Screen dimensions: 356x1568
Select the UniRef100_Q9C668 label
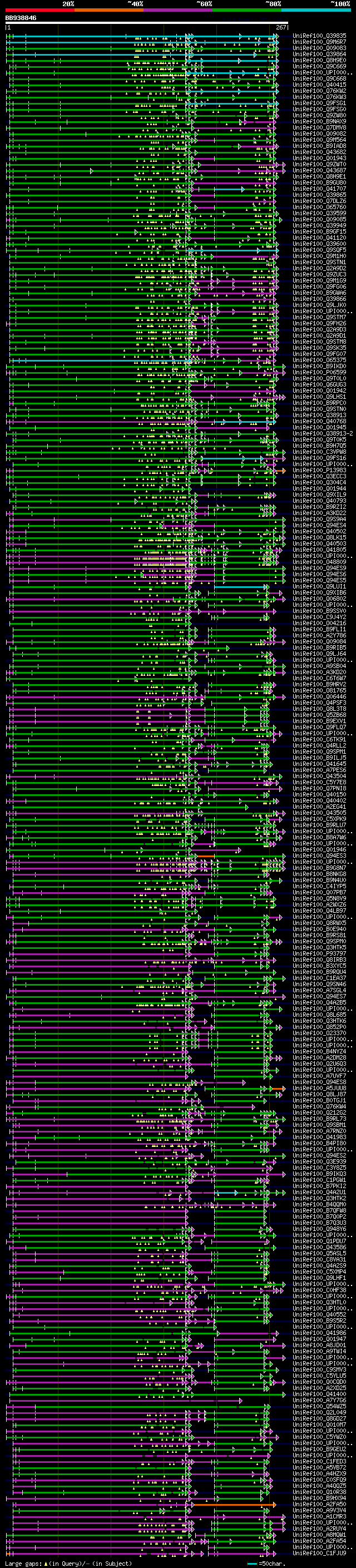pyautogui.click(x=319, y=78)
